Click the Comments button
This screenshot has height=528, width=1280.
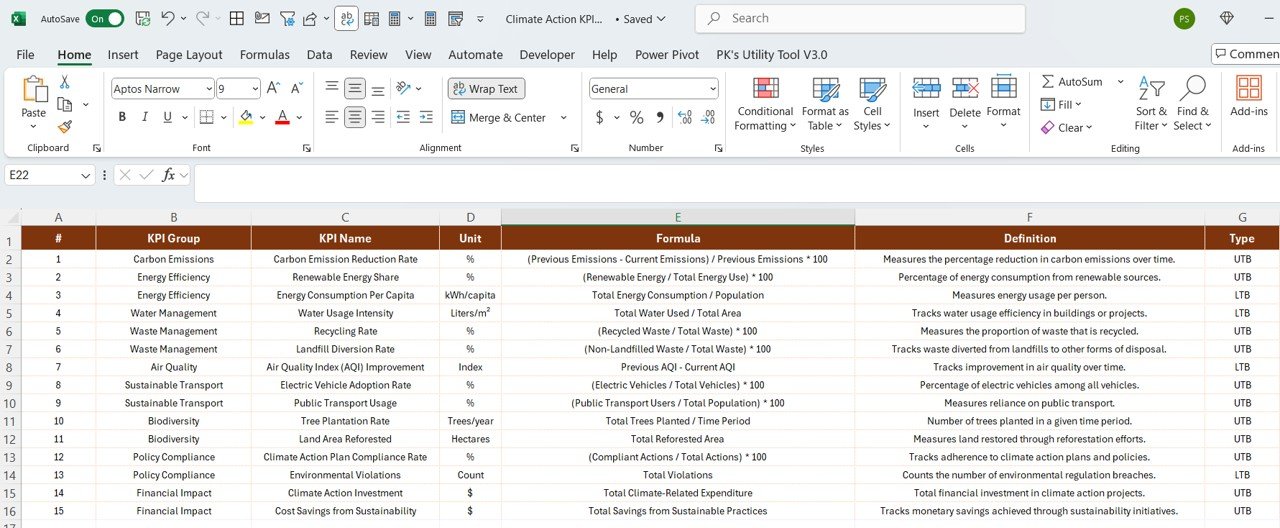click(x=1246, y=54)
